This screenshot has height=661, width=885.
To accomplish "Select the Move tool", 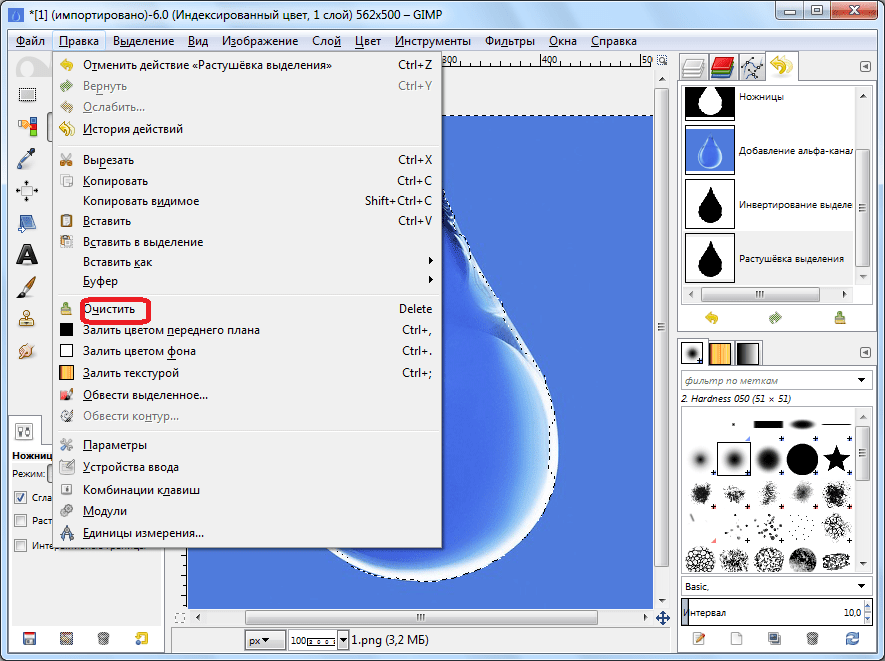I will 27,190.
